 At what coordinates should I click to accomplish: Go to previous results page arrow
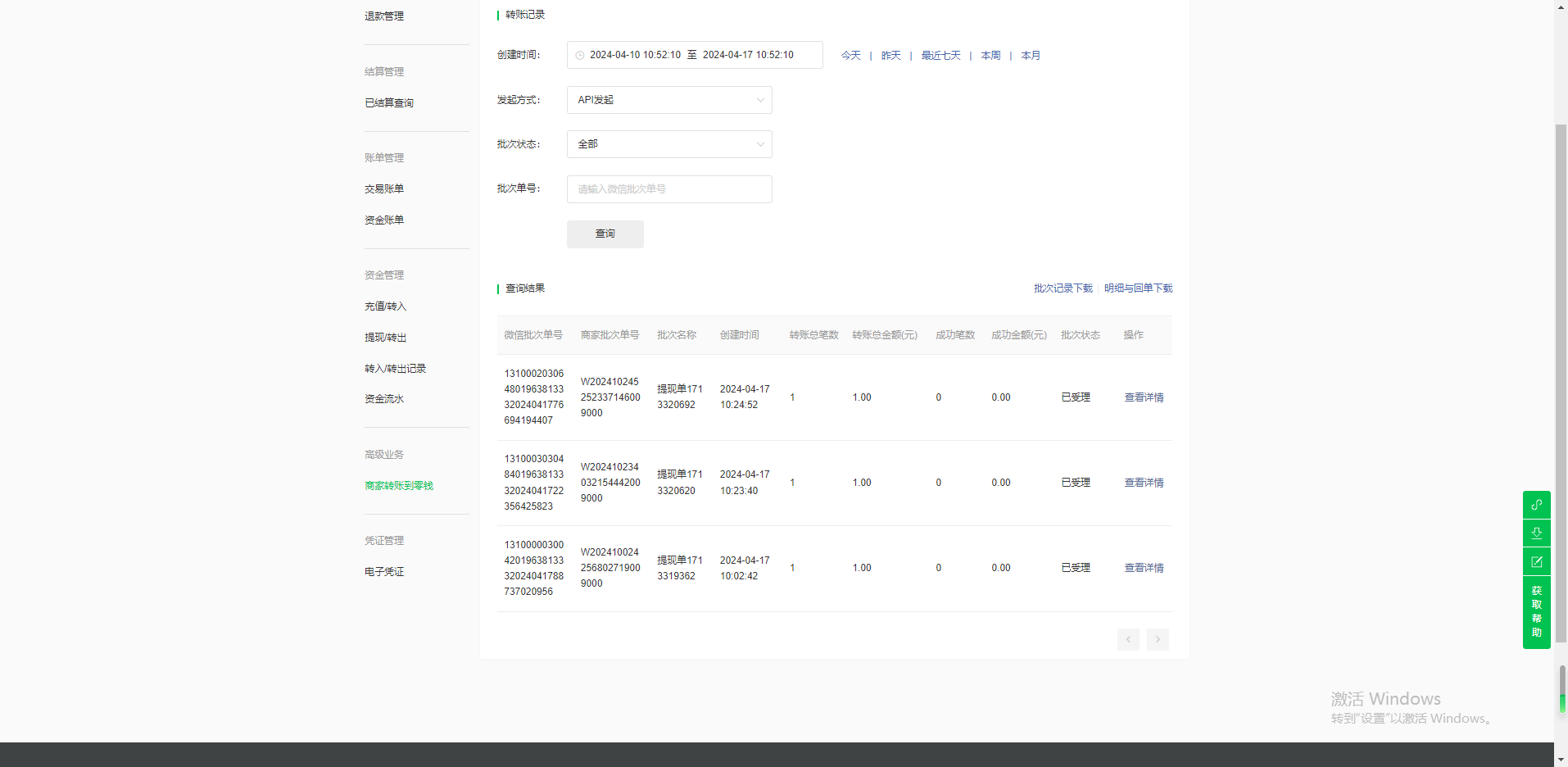(x=1128, y=639)
